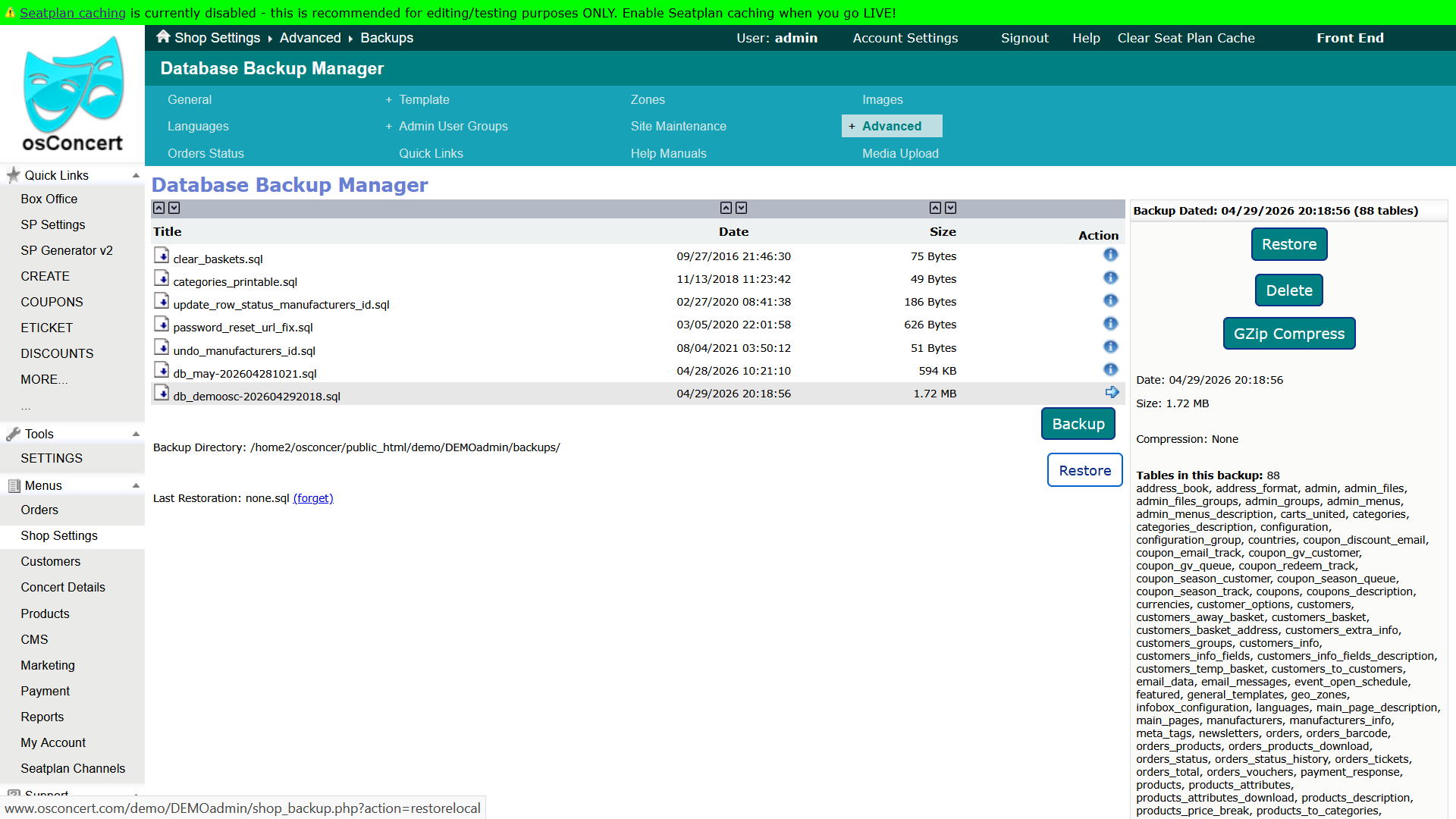Expand the Template submenu
Image resolution: width=1456 pixels, height=819 pixels.
388,100
